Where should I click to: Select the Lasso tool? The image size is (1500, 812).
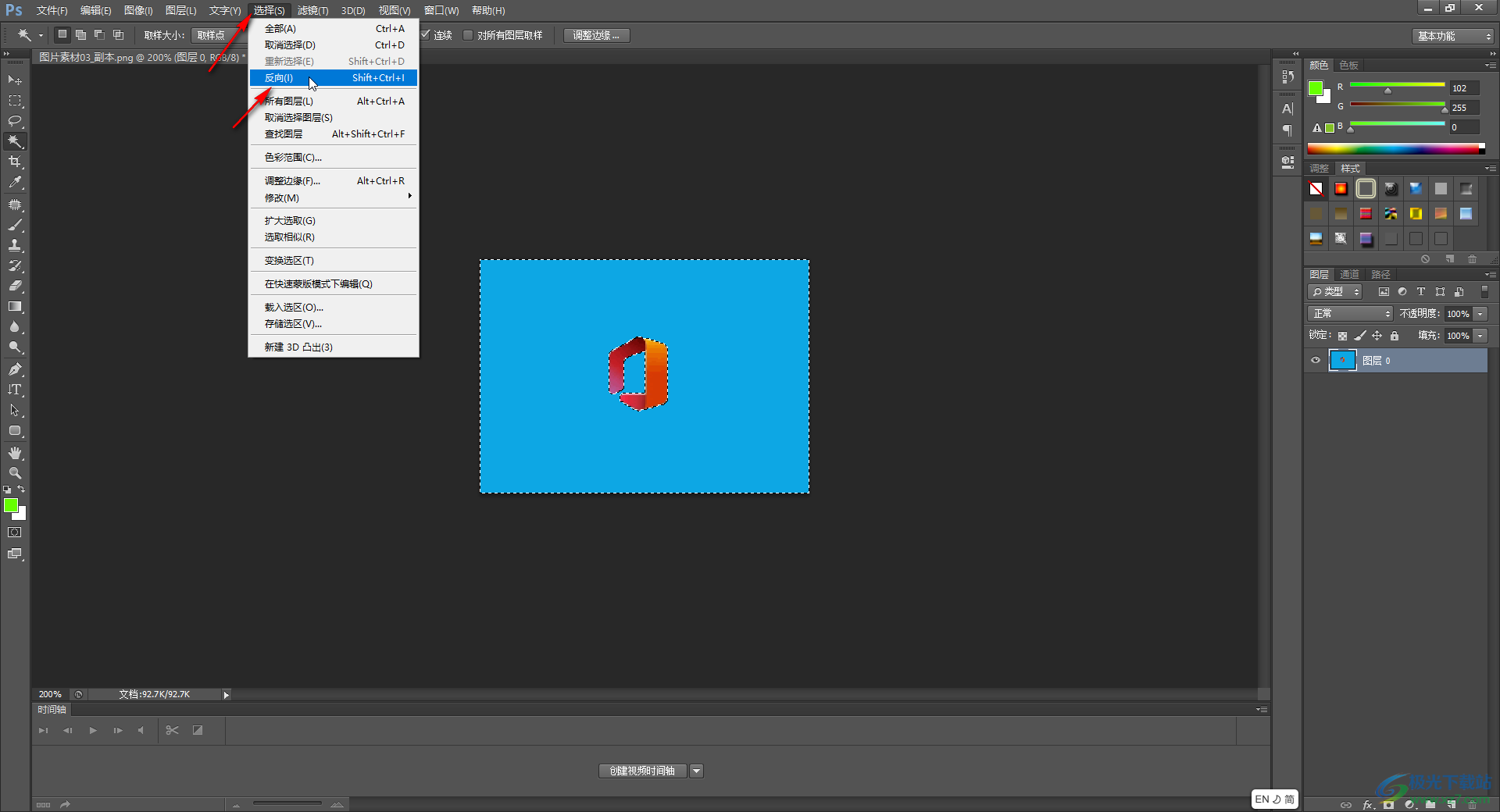click(x=15, y=121)
